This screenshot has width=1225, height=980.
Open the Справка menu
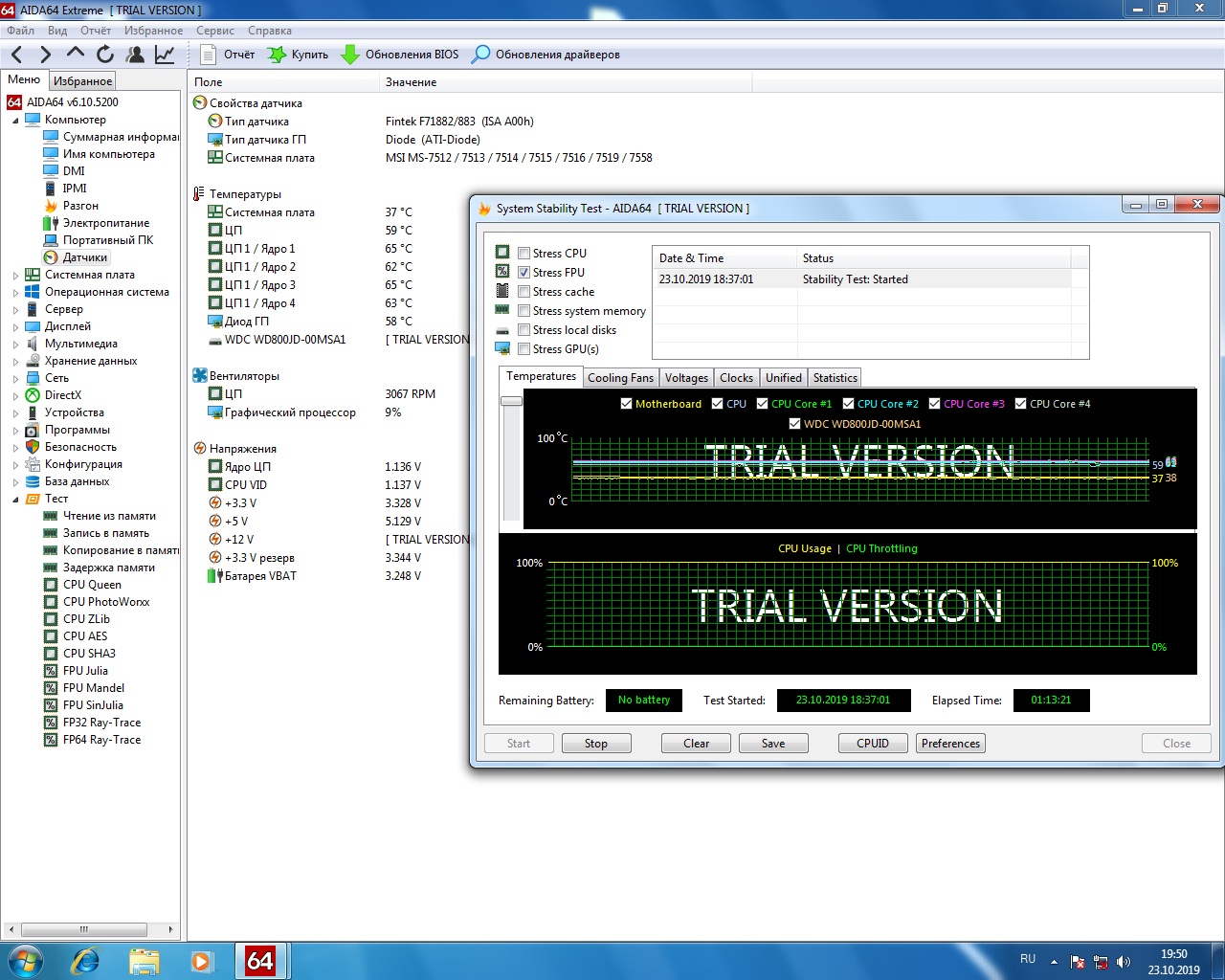(x=270, y=31)
